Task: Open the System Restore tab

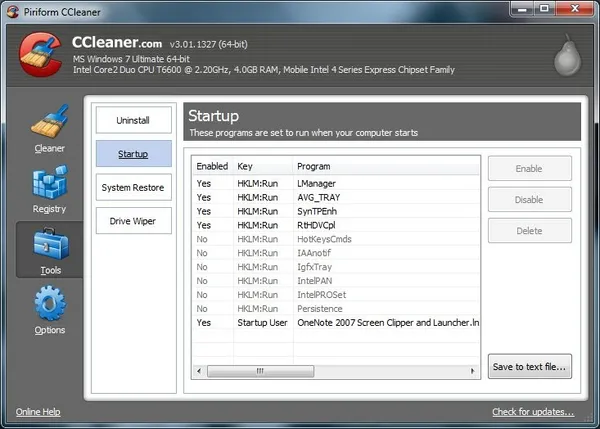Action: (134, 188)
